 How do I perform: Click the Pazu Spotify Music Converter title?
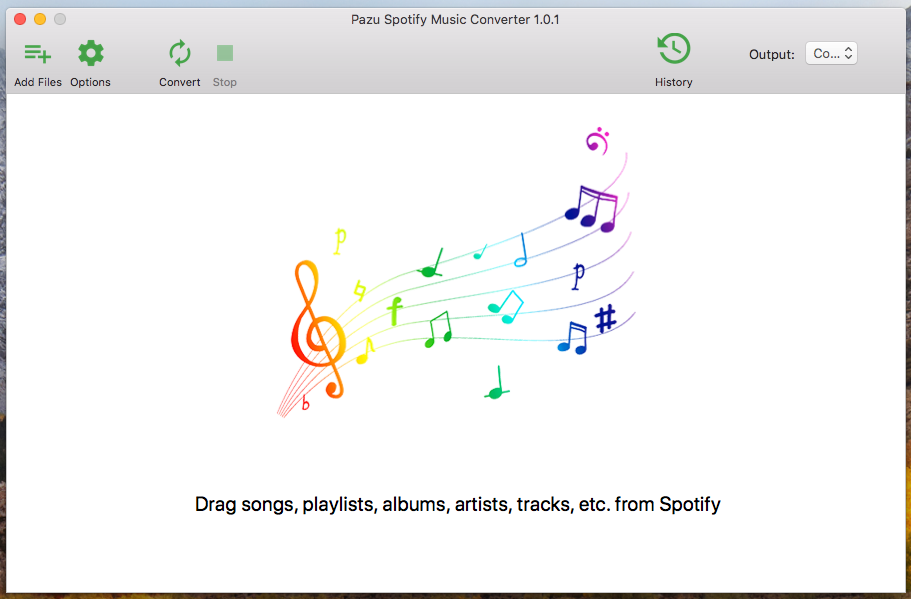coord(455,19)
